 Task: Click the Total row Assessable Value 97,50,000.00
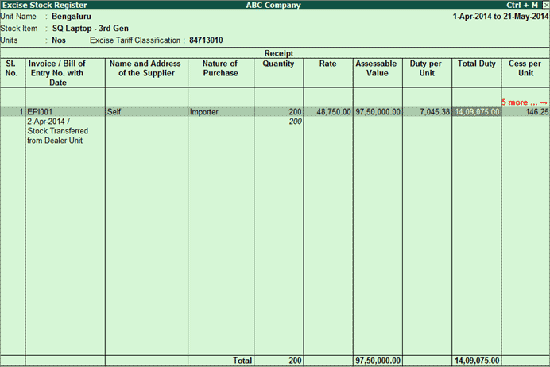pos(378,361)
